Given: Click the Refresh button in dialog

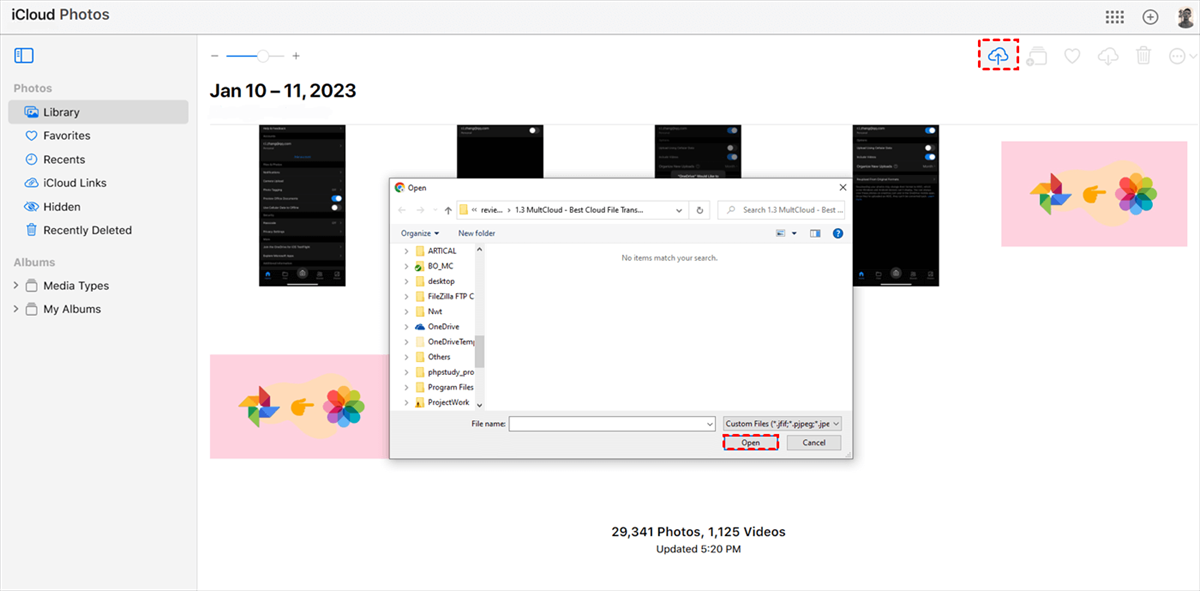Looking at the screenshot, I should click(x=700, y=210).
